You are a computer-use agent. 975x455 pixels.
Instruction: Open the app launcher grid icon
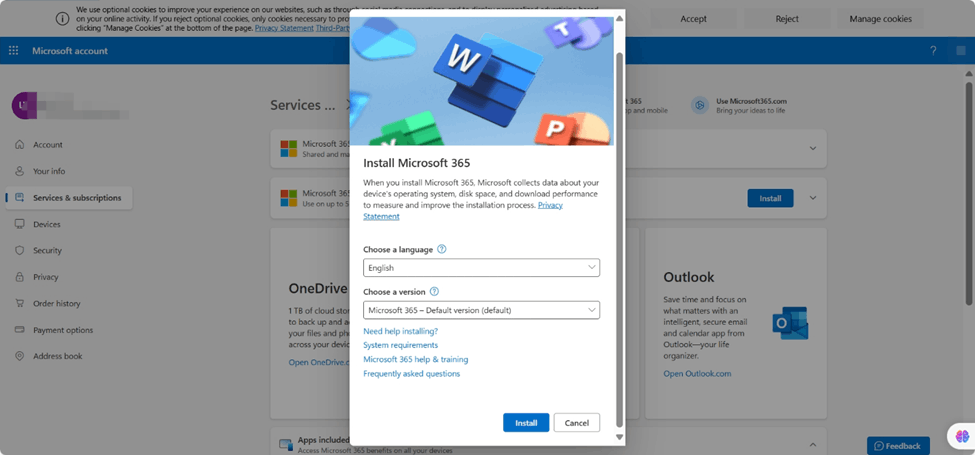13,51
